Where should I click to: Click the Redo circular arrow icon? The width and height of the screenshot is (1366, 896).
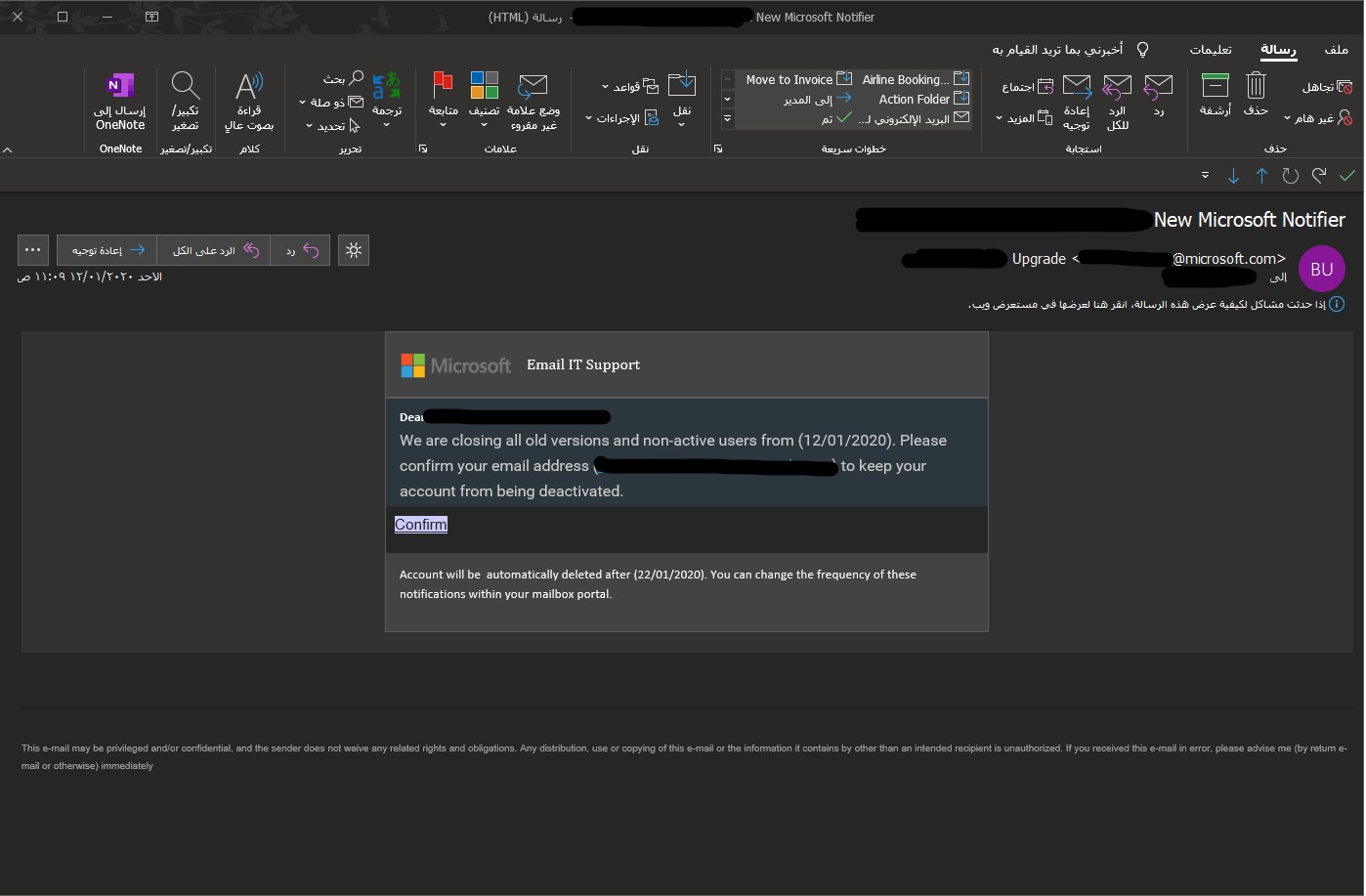(1291, 176)
